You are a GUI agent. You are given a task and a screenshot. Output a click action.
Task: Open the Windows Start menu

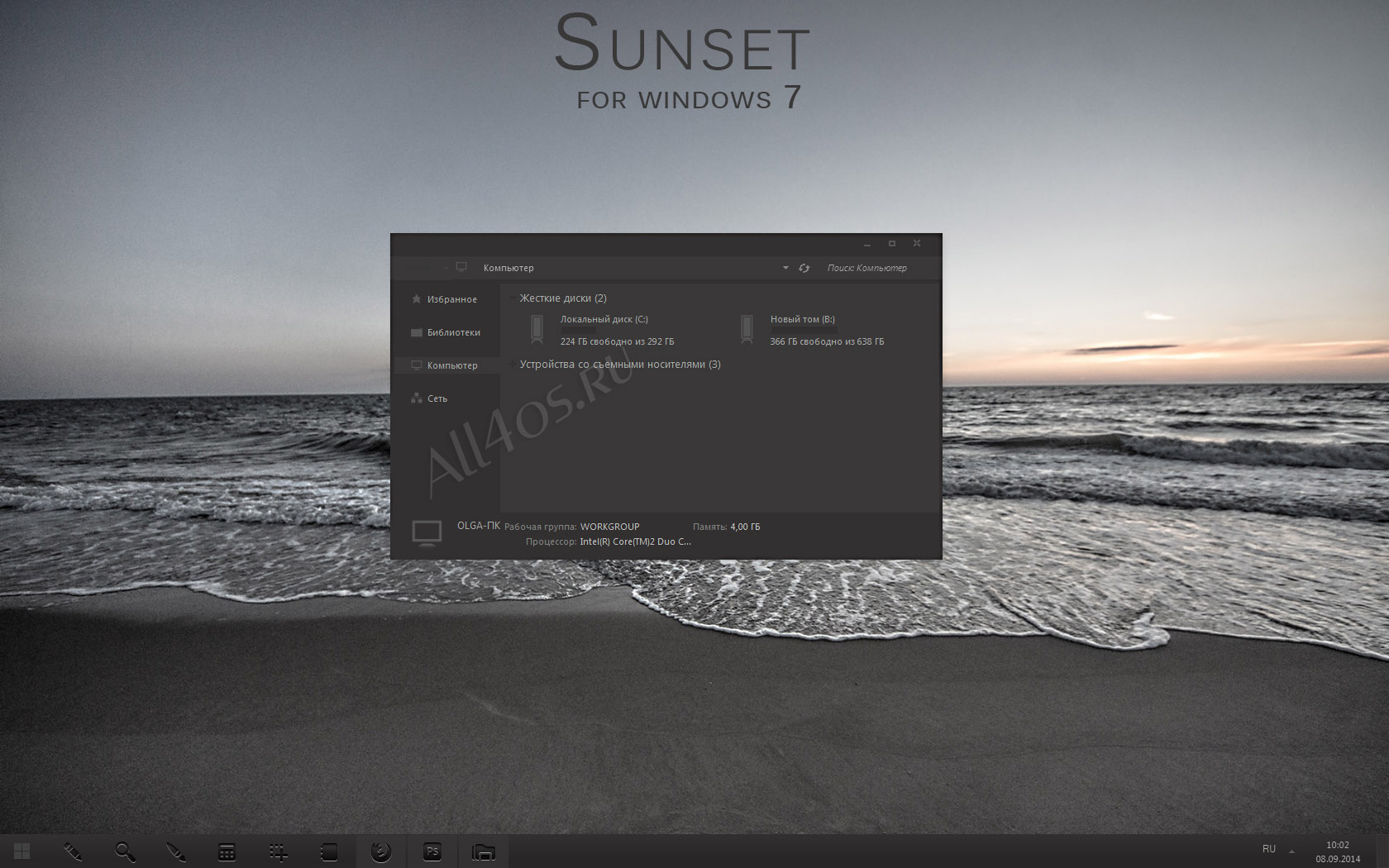tap(22, 851)
